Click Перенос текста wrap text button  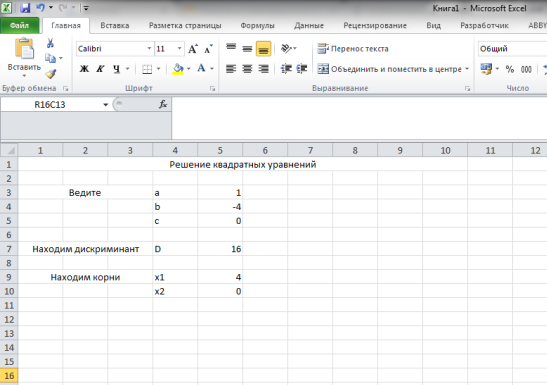pos(353,48)
